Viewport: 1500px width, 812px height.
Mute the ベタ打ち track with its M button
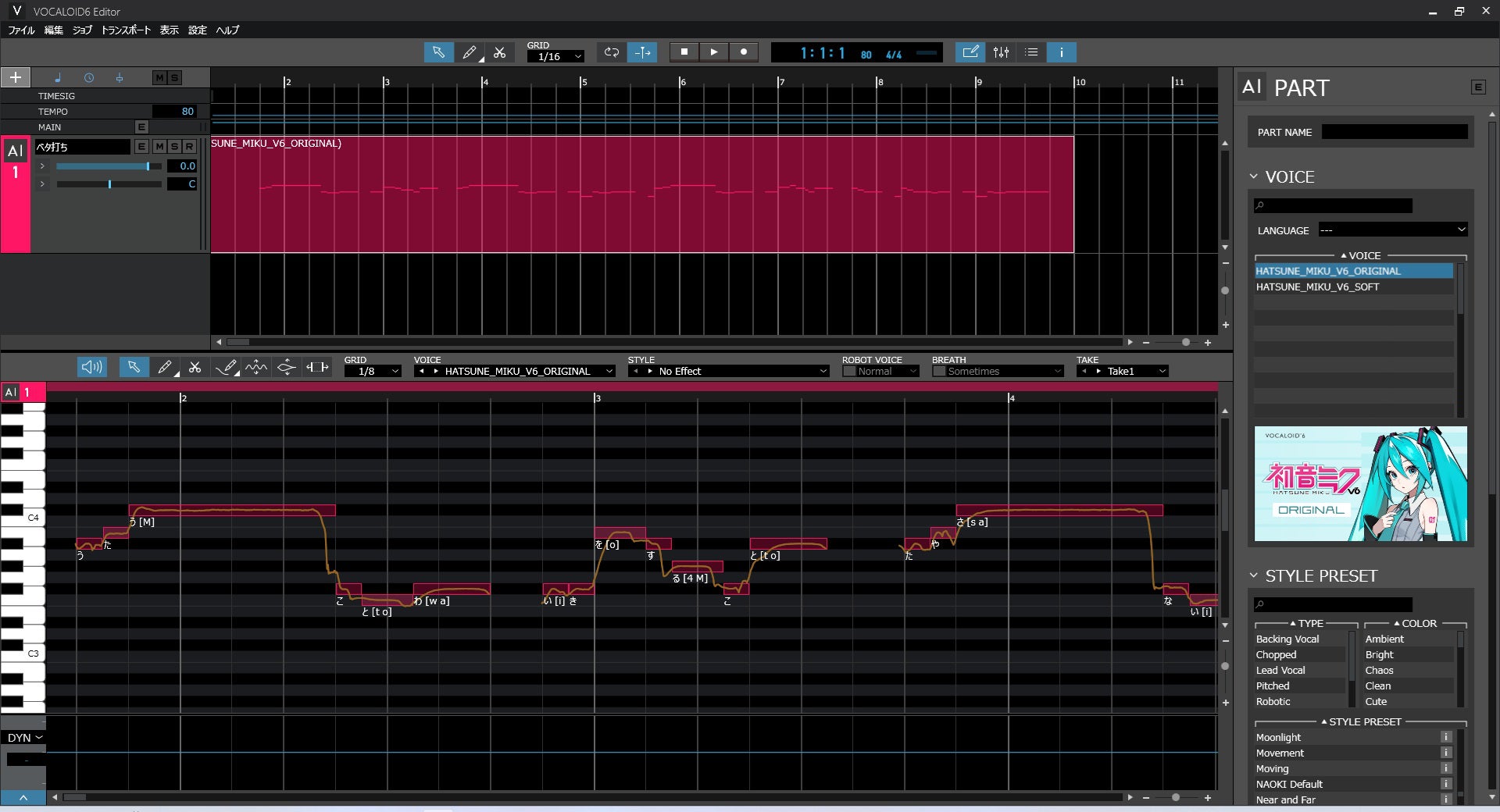point(159,147)
